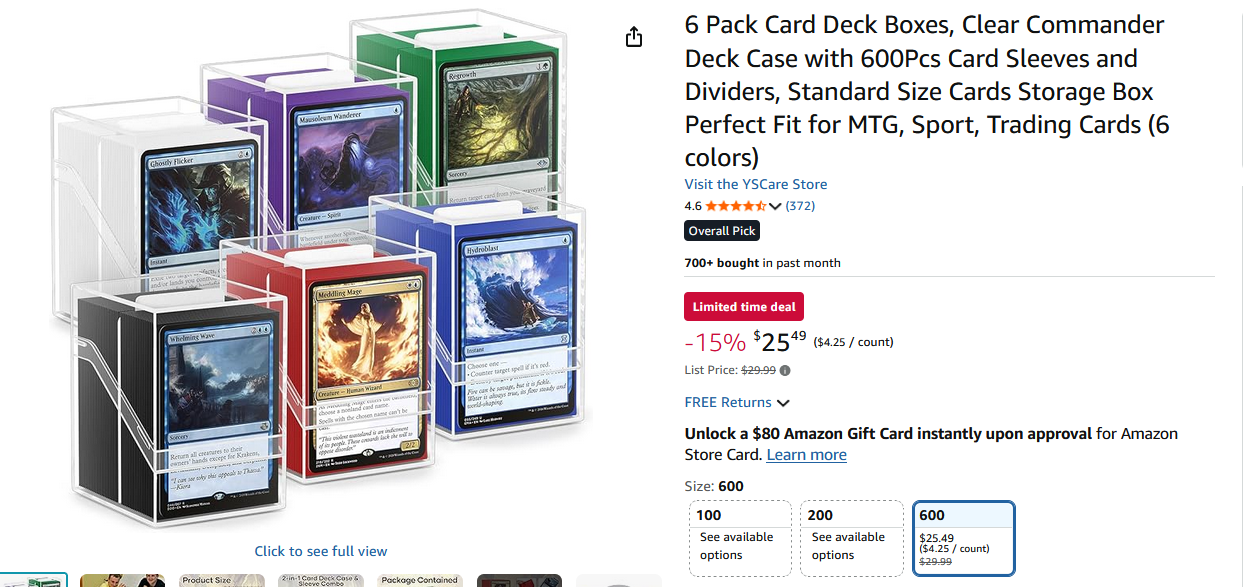Click the share icon above the product image

(633, 37)
